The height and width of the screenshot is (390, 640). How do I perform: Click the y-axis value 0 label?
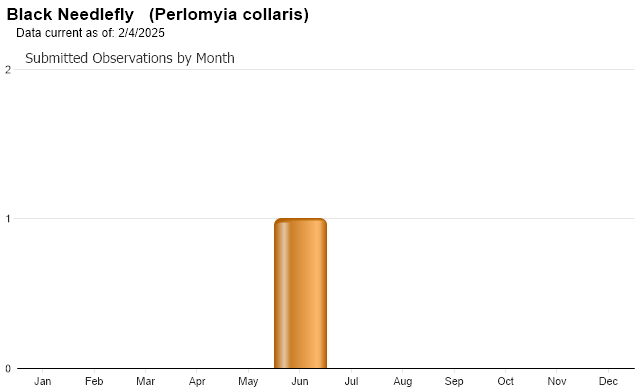[x=8, y=369]
